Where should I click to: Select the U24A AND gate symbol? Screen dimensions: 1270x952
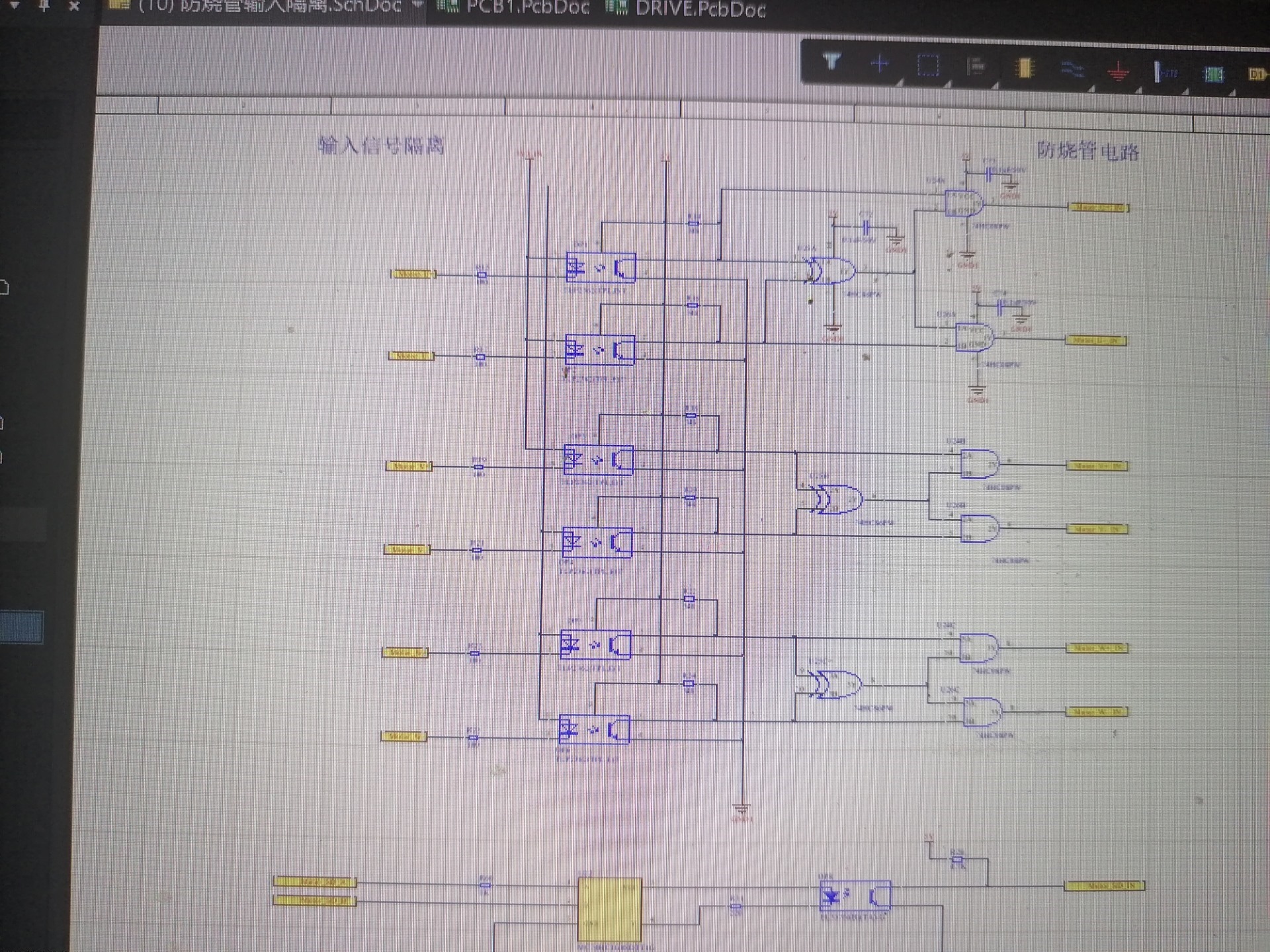click(x=964, y=203)
